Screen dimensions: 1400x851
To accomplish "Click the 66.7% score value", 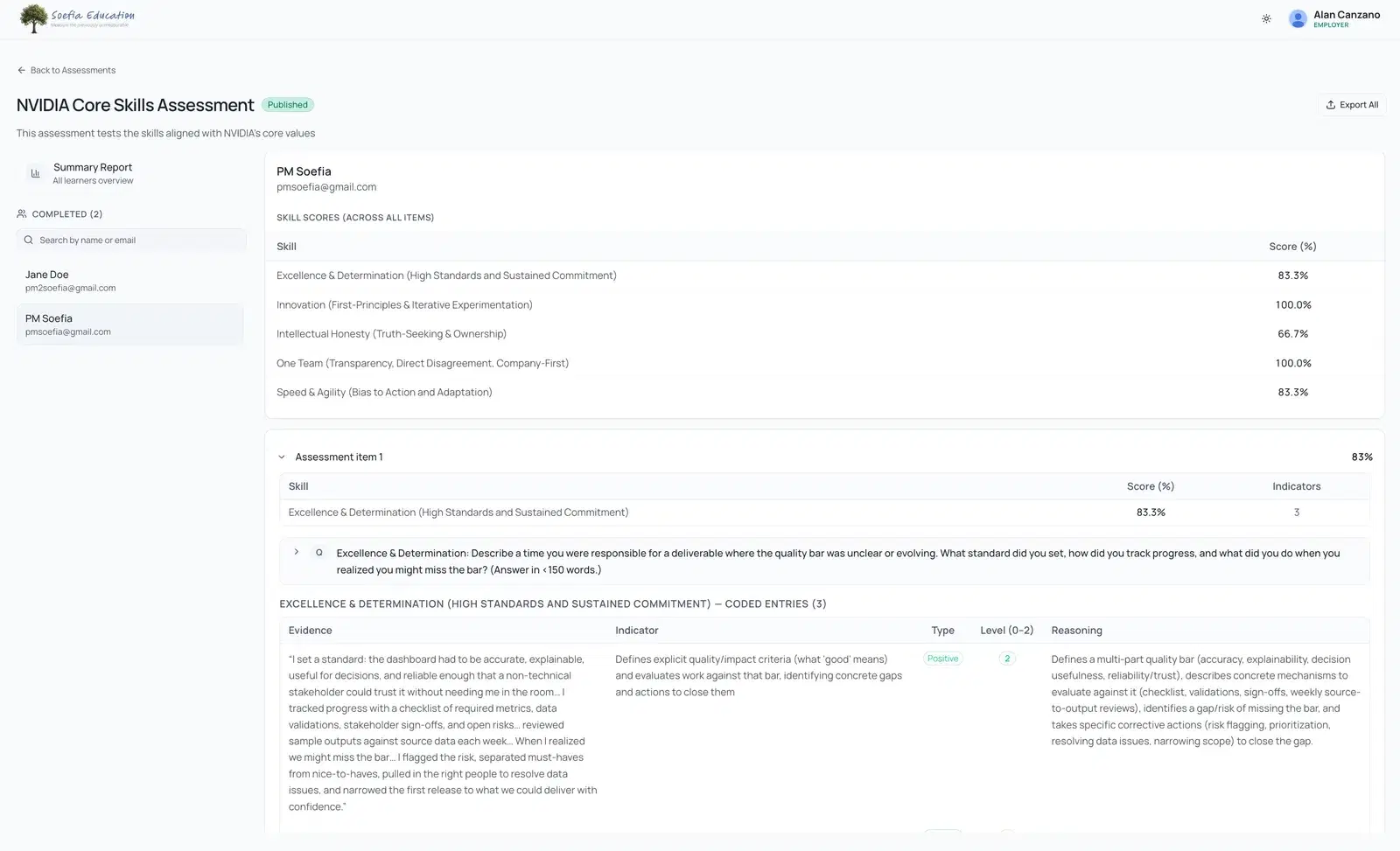I will [1292, 334].
